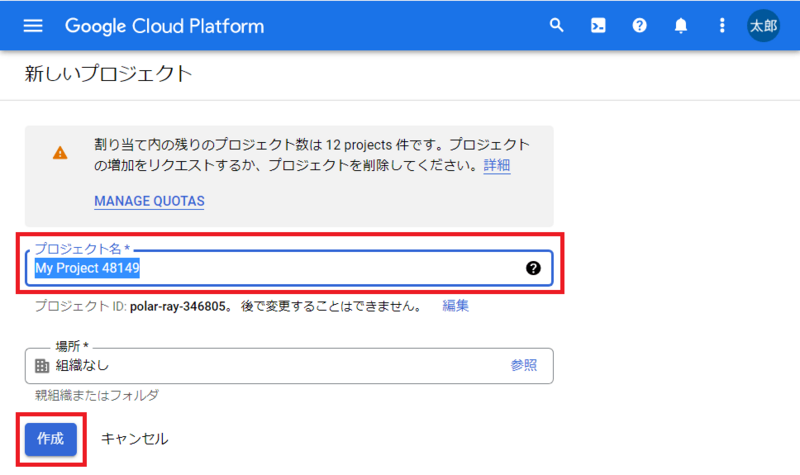800x475 pixels.
Task: Click the MANAGE QUOTAS link
Action: pyautogui.click(x=149, y=201)
